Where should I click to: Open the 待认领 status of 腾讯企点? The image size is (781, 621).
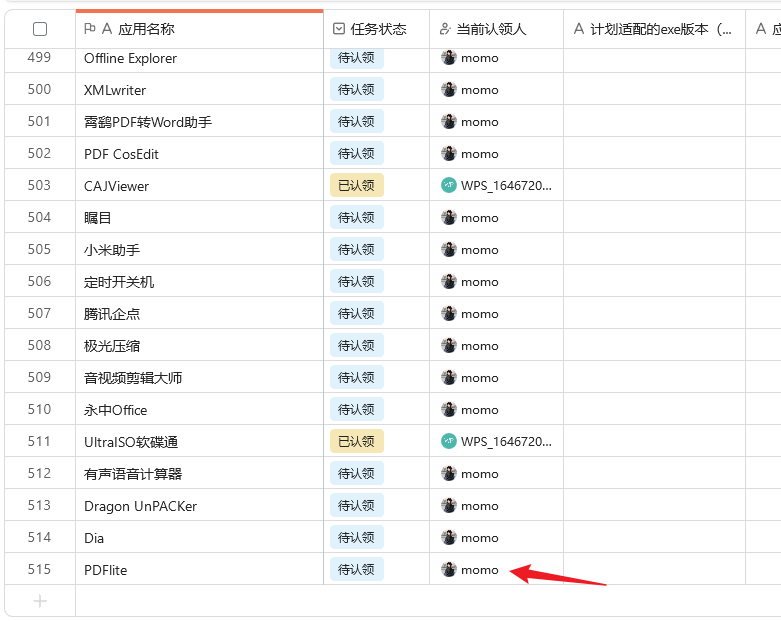point(357,313)
